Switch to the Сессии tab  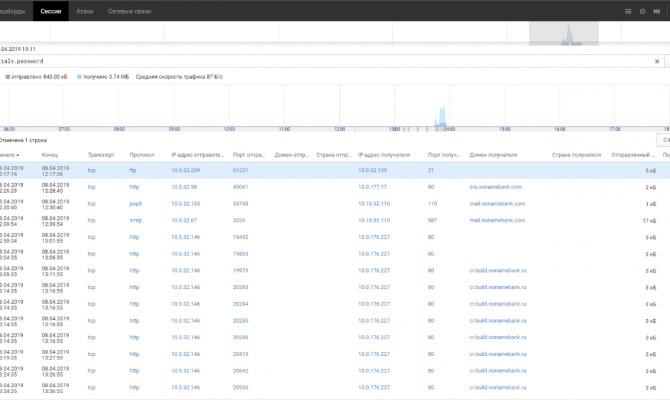[x=51, y=11]
